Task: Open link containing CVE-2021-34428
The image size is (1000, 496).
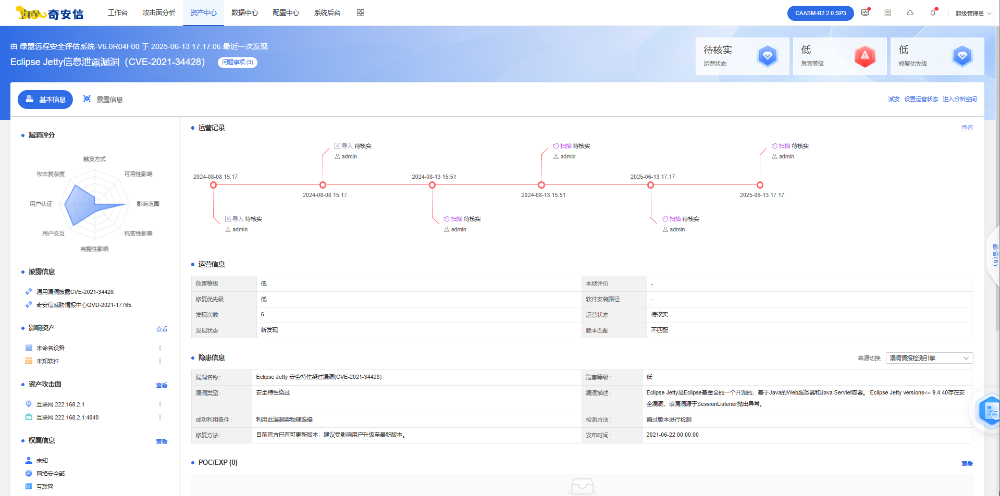Action: pyautogui.click(x=75, y=291)
